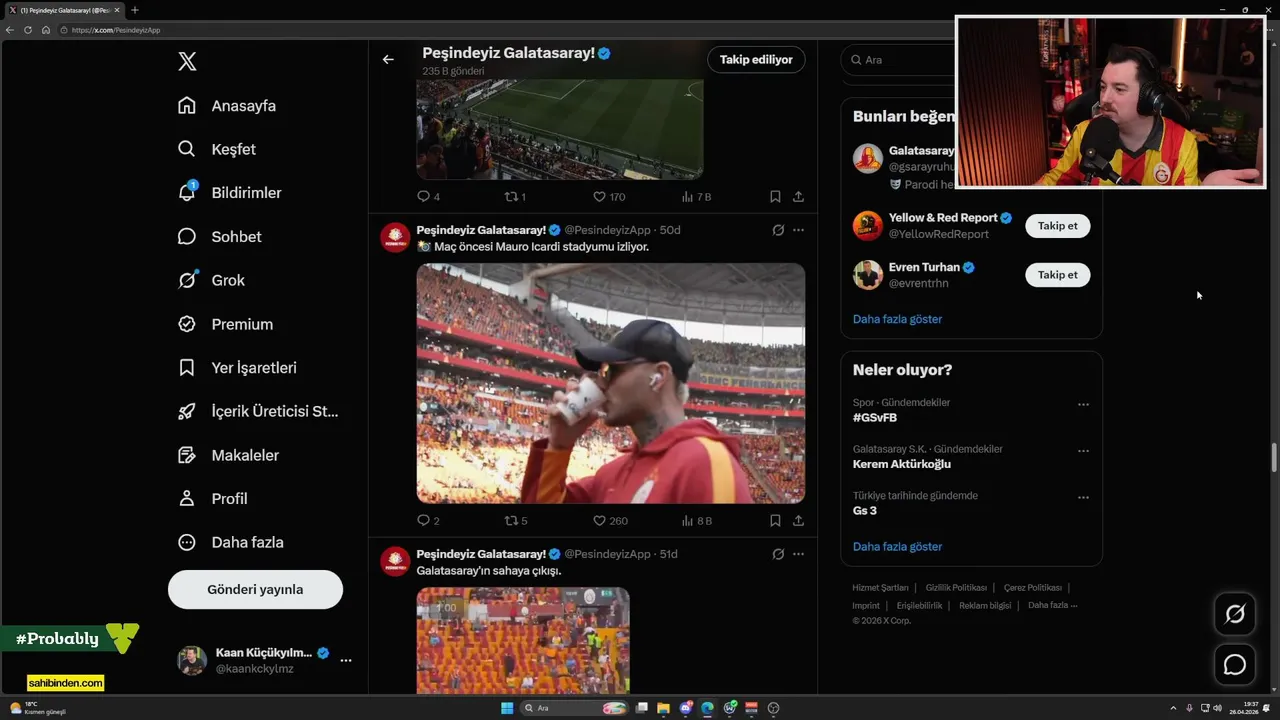Open options for the Gs 3 trend

click(x=1083, y=498)
